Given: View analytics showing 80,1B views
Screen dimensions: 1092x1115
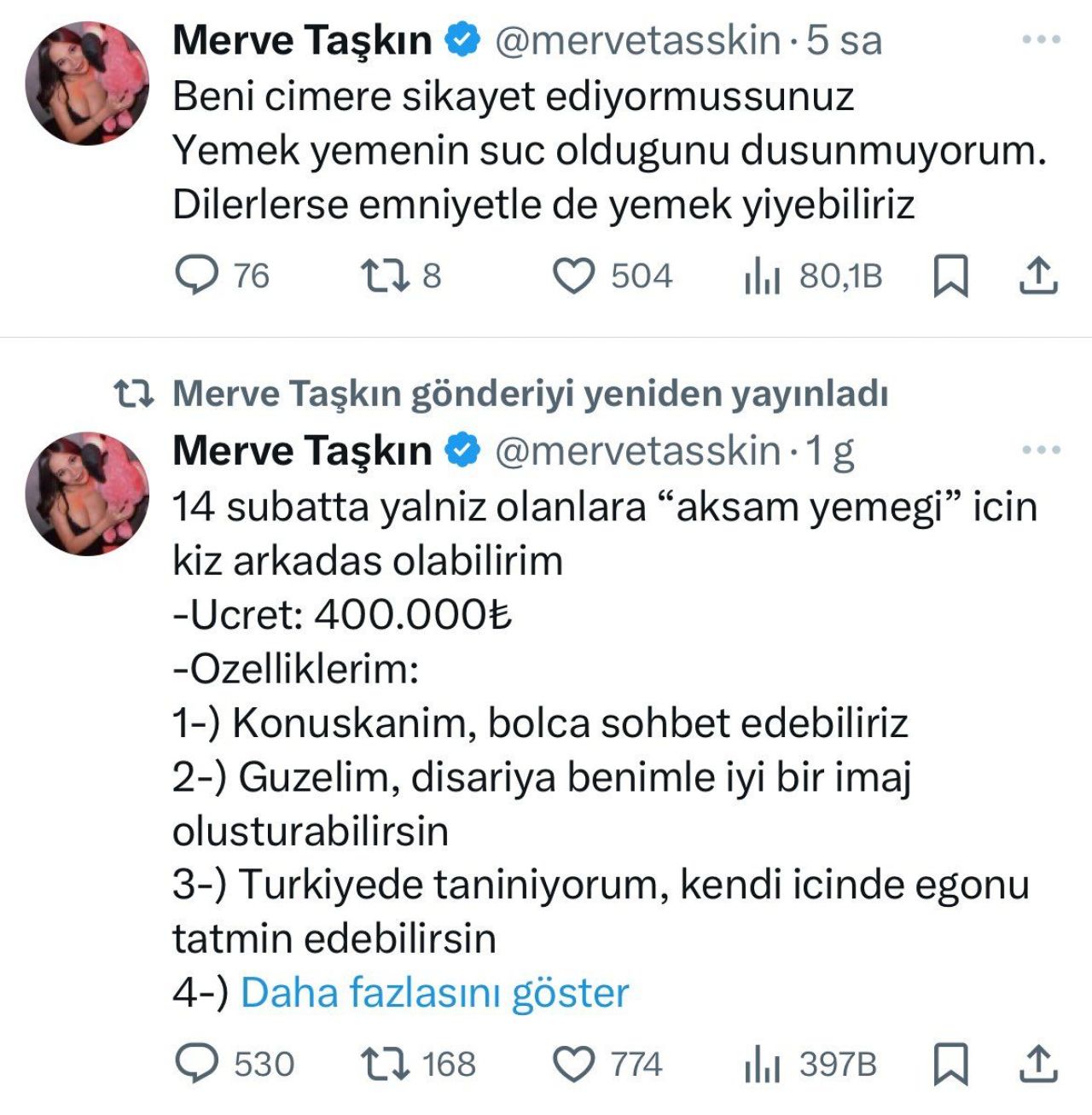Looking at the screenshot, I should click(x=762, y=276).
